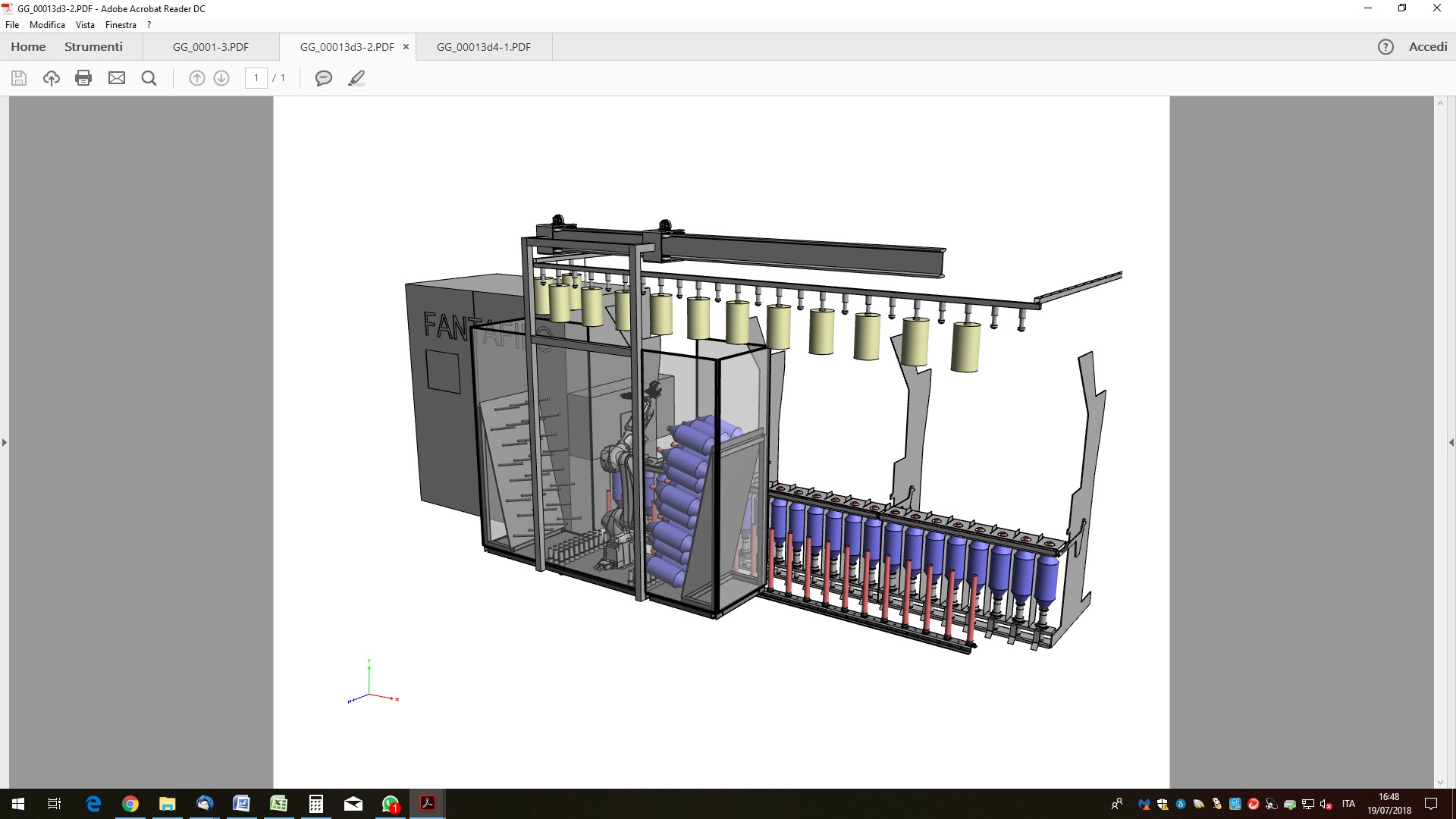Print the document using printer icon

(83, 78)
